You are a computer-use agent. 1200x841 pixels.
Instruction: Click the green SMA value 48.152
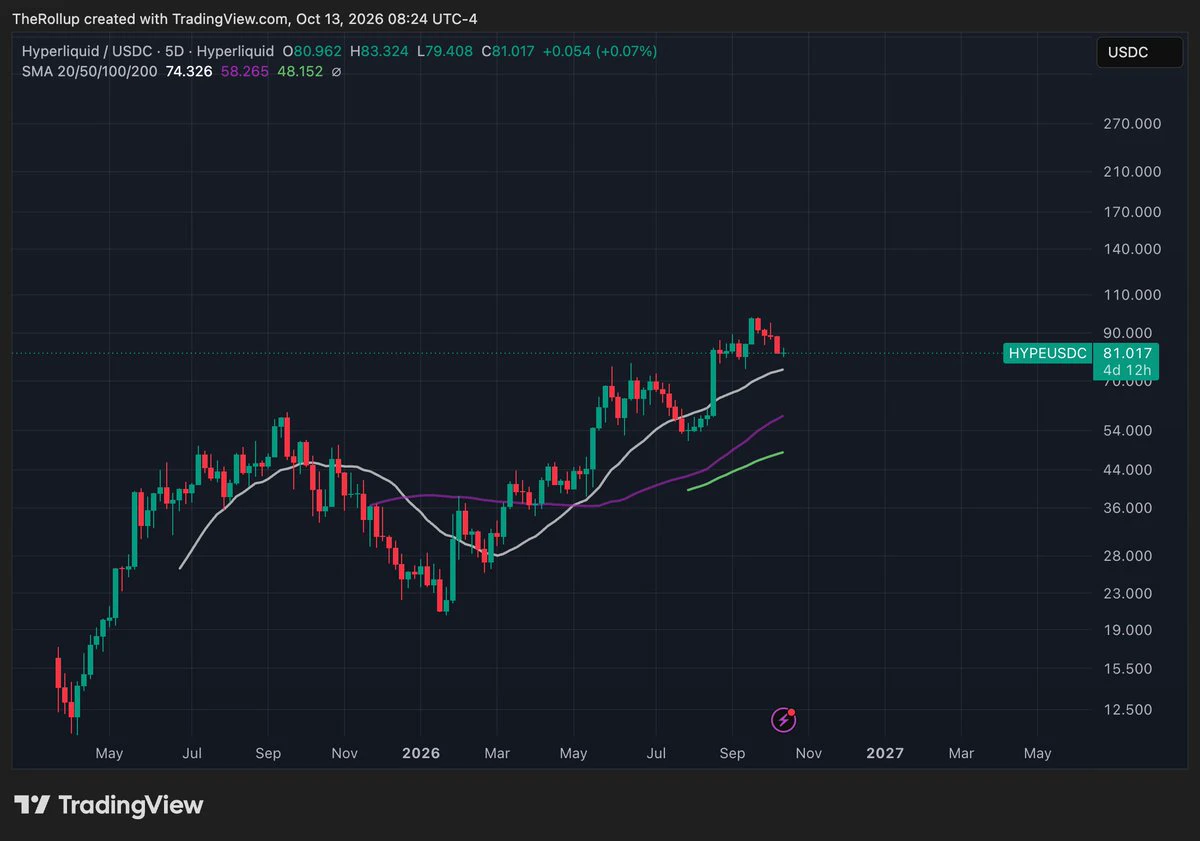pos(299,71)
